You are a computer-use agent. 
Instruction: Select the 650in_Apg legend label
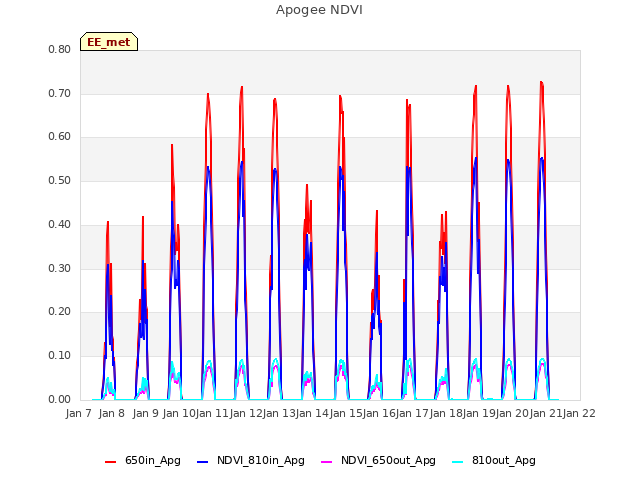point(153,460)
